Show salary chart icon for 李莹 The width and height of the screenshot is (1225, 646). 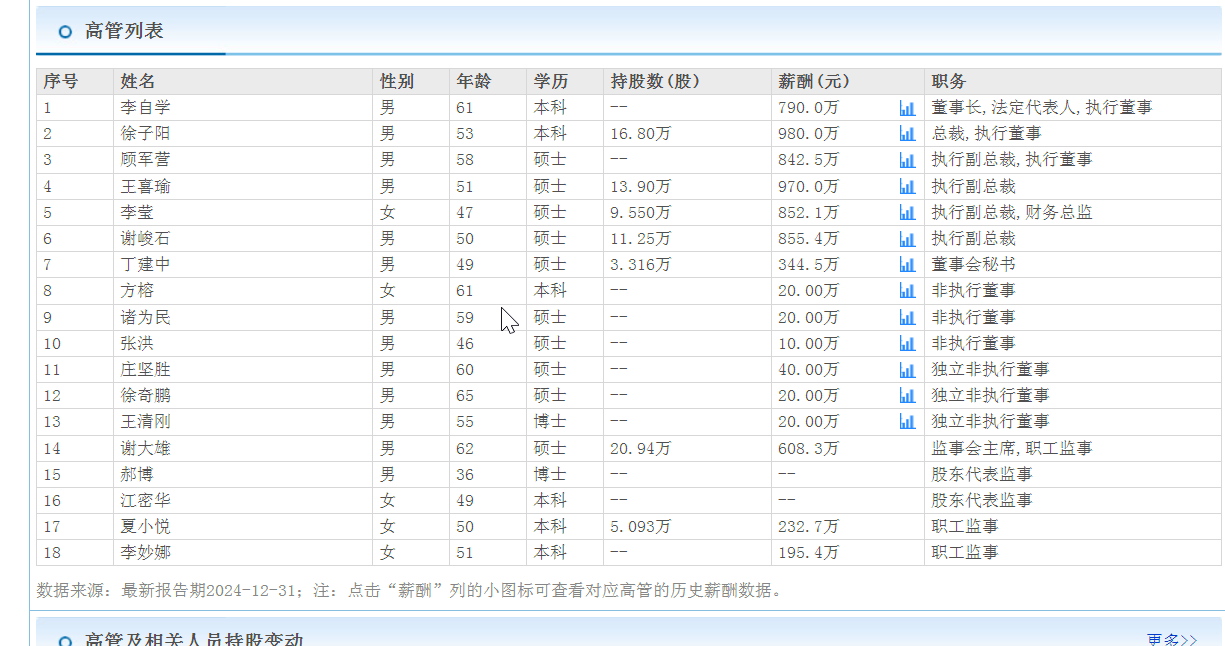(907, 213)
